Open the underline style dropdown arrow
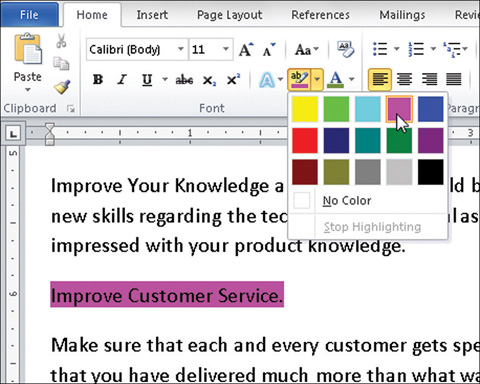This screenshot has width=480, height=384. click(165, 79)
